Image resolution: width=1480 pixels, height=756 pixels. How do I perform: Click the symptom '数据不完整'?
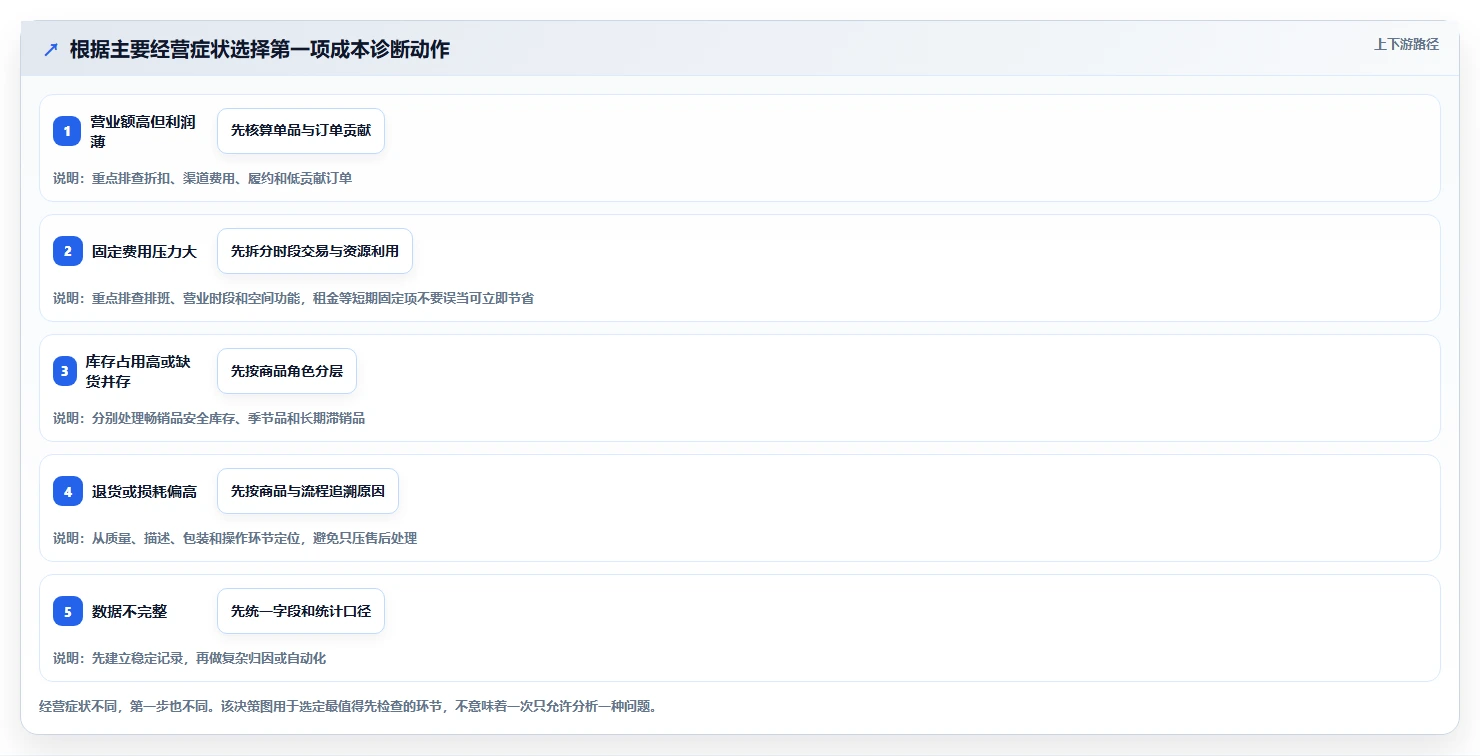click(130, 611)
